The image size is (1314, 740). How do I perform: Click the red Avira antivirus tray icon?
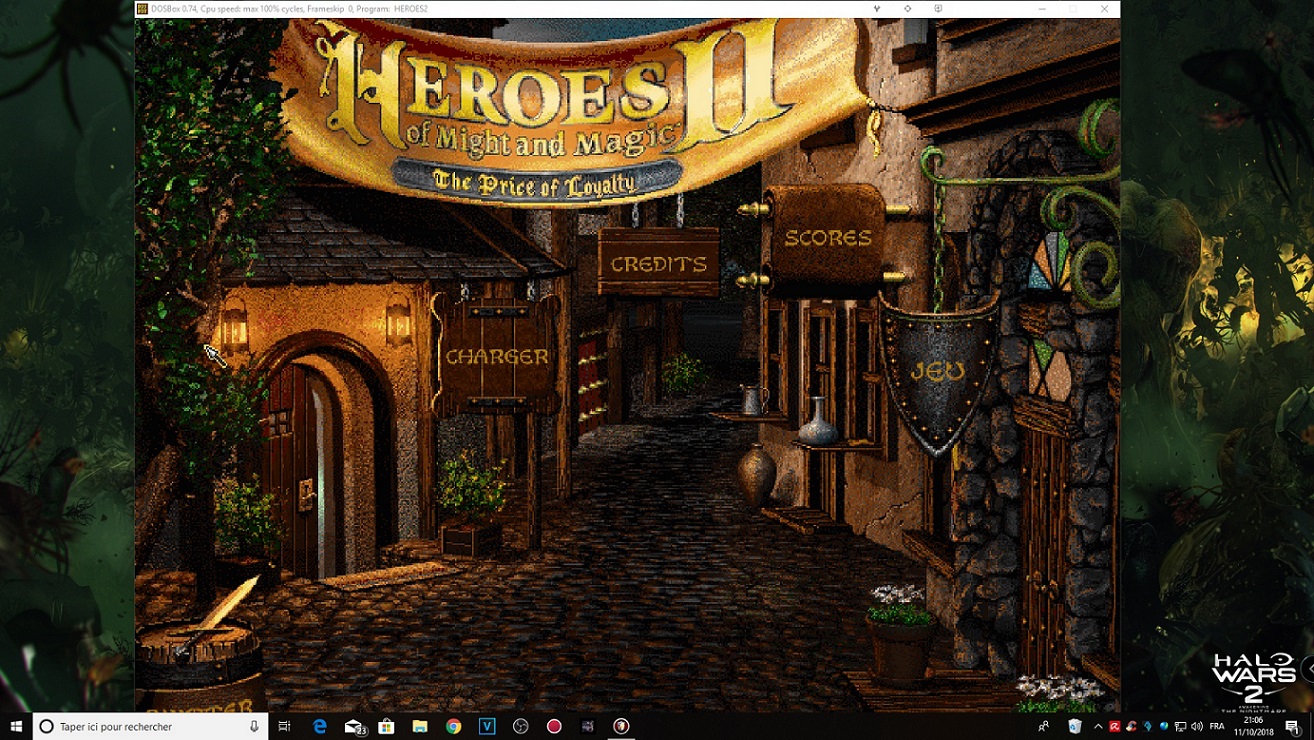[1115, 726]
